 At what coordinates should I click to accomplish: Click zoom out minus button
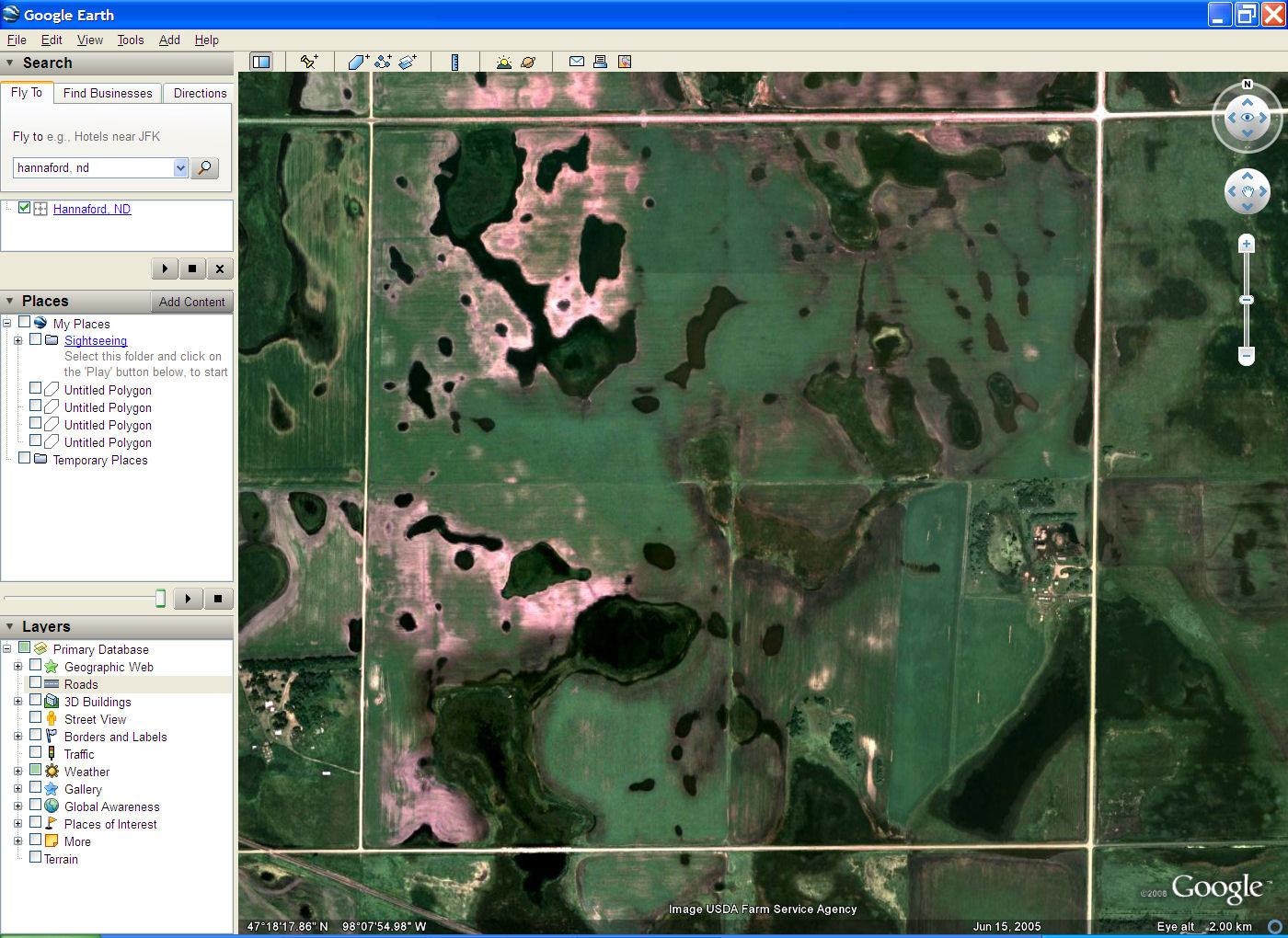pyautogui.click(x=1247, y=355)
